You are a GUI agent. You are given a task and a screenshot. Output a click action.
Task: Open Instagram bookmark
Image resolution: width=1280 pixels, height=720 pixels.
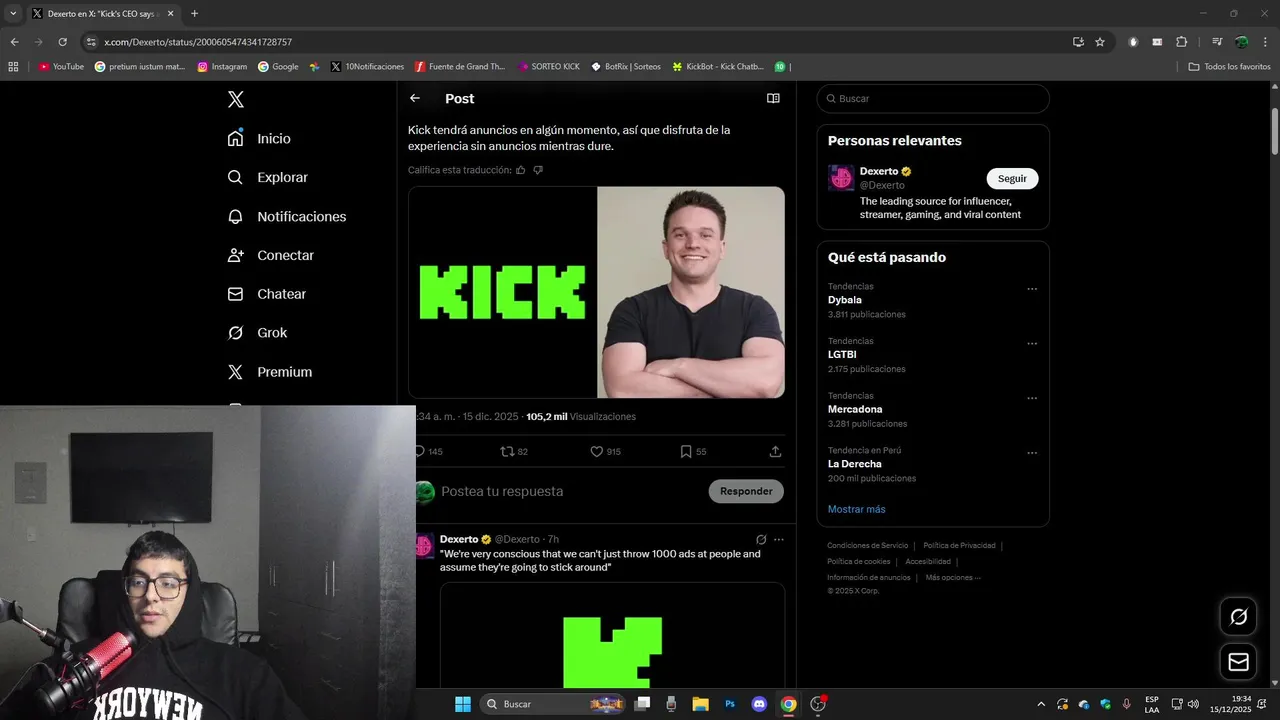point(222,67)
